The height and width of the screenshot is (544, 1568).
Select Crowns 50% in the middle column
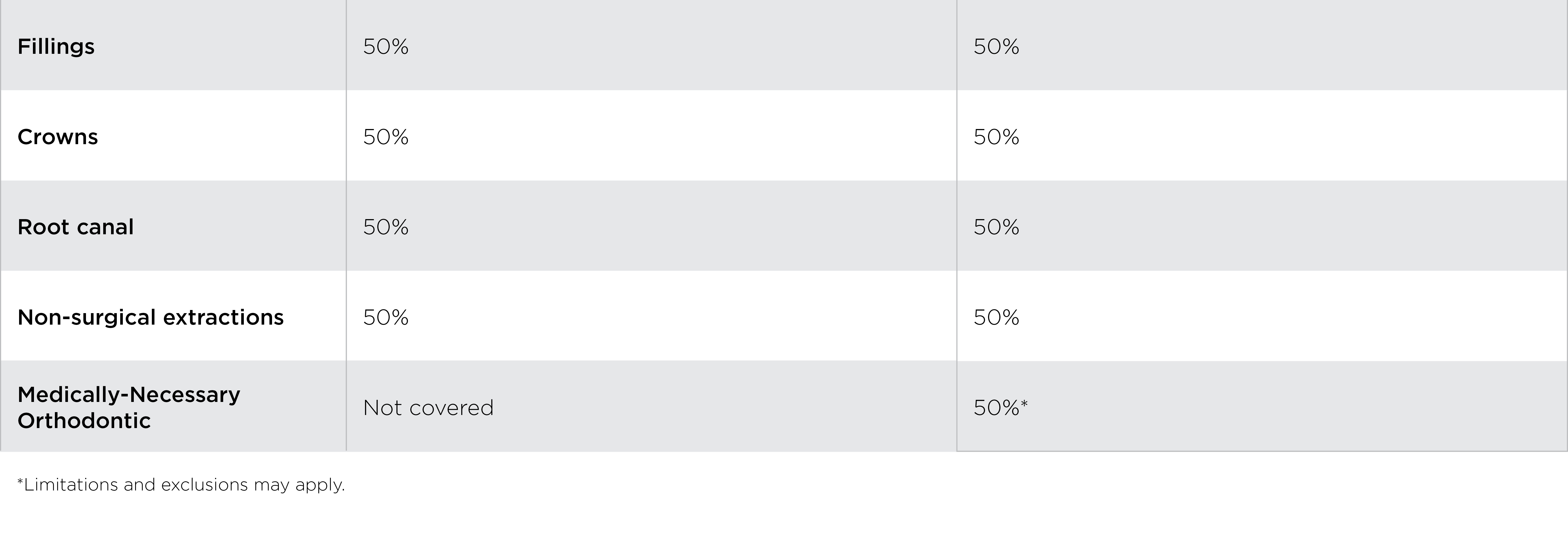386,137
